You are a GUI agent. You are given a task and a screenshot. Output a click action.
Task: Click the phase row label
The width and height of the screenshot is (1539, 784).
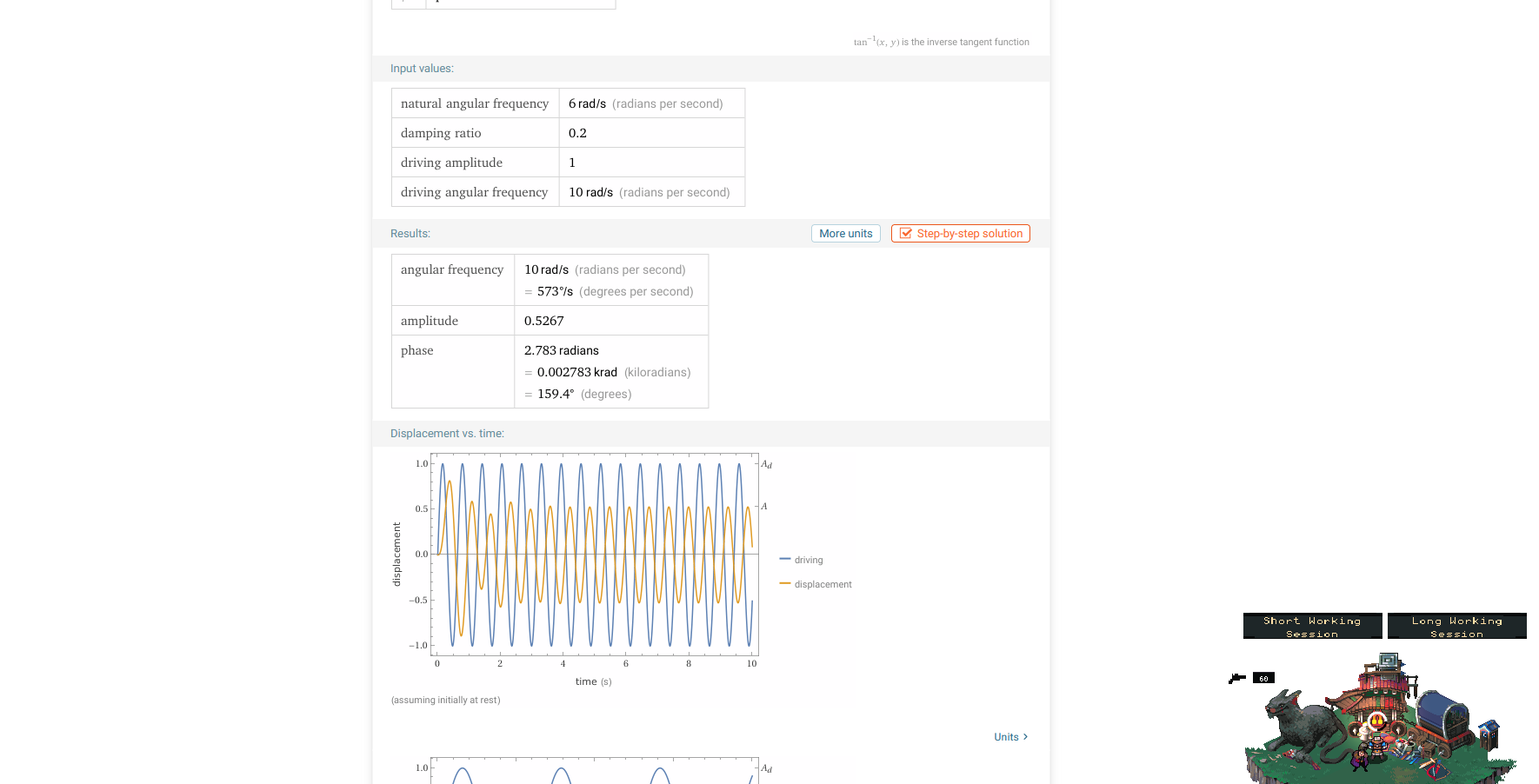pos(417,350)
